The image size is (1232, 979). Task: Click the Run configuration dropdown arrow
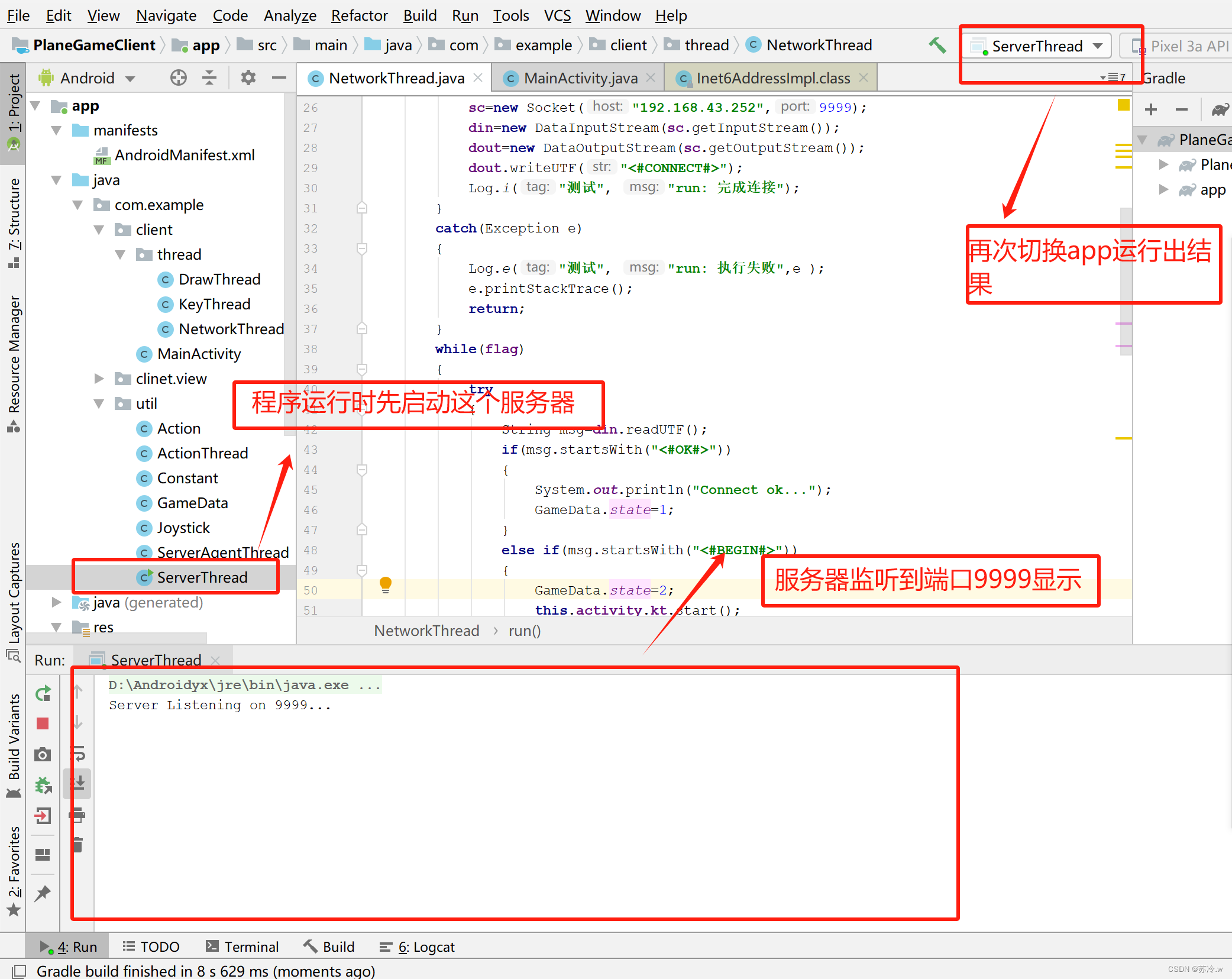(1100, 47)
